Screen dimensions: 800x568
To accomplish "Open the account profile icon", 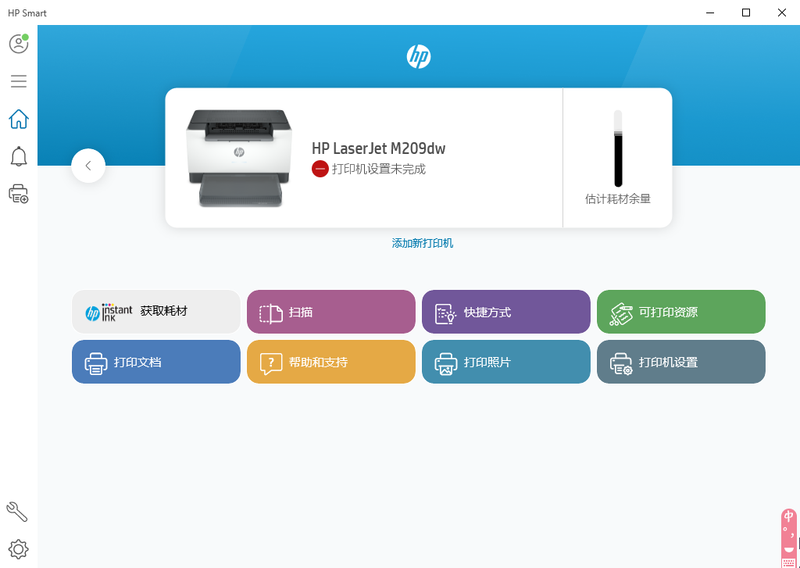I will pyautogui.click(x=18, y=44).
